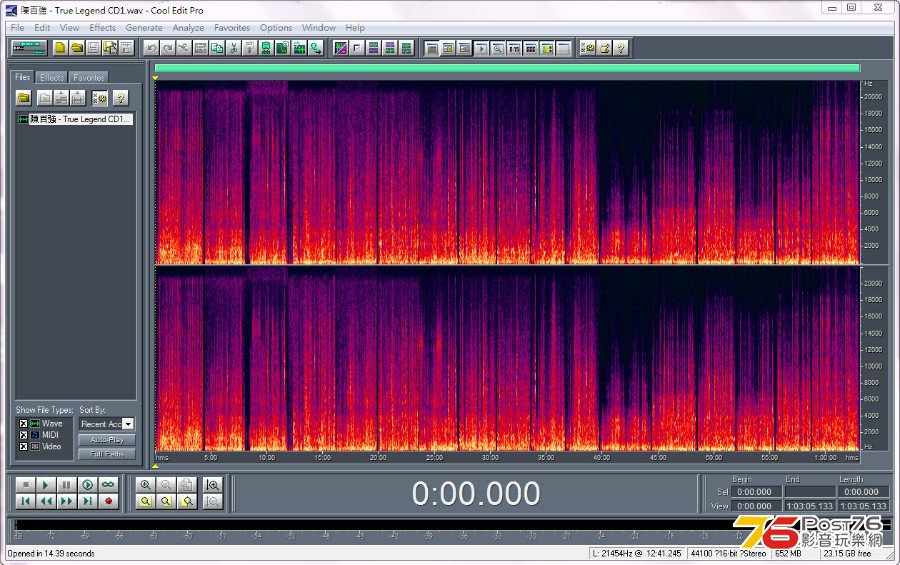The image size is (900, 565).
Task: Click the empty Sel End time field
Action: coord(810,492)
